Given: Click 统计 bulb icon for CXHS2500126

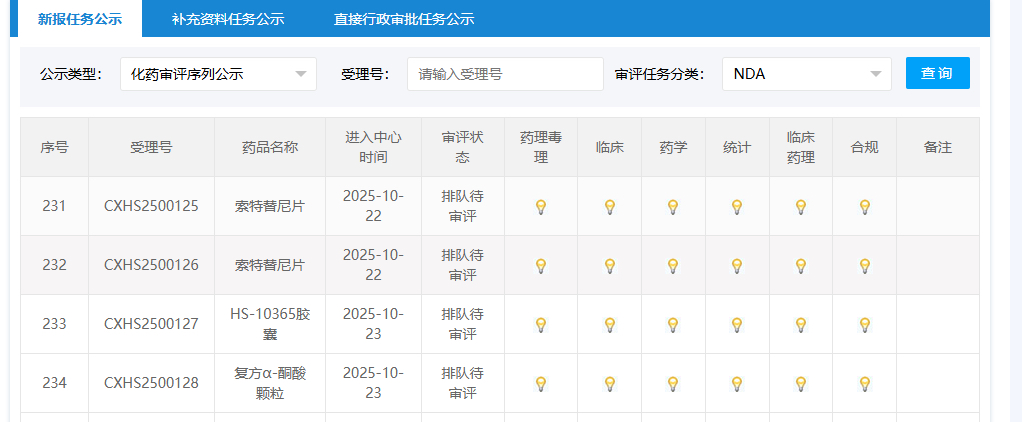Looking at the screenshot, I should point(737,265).
